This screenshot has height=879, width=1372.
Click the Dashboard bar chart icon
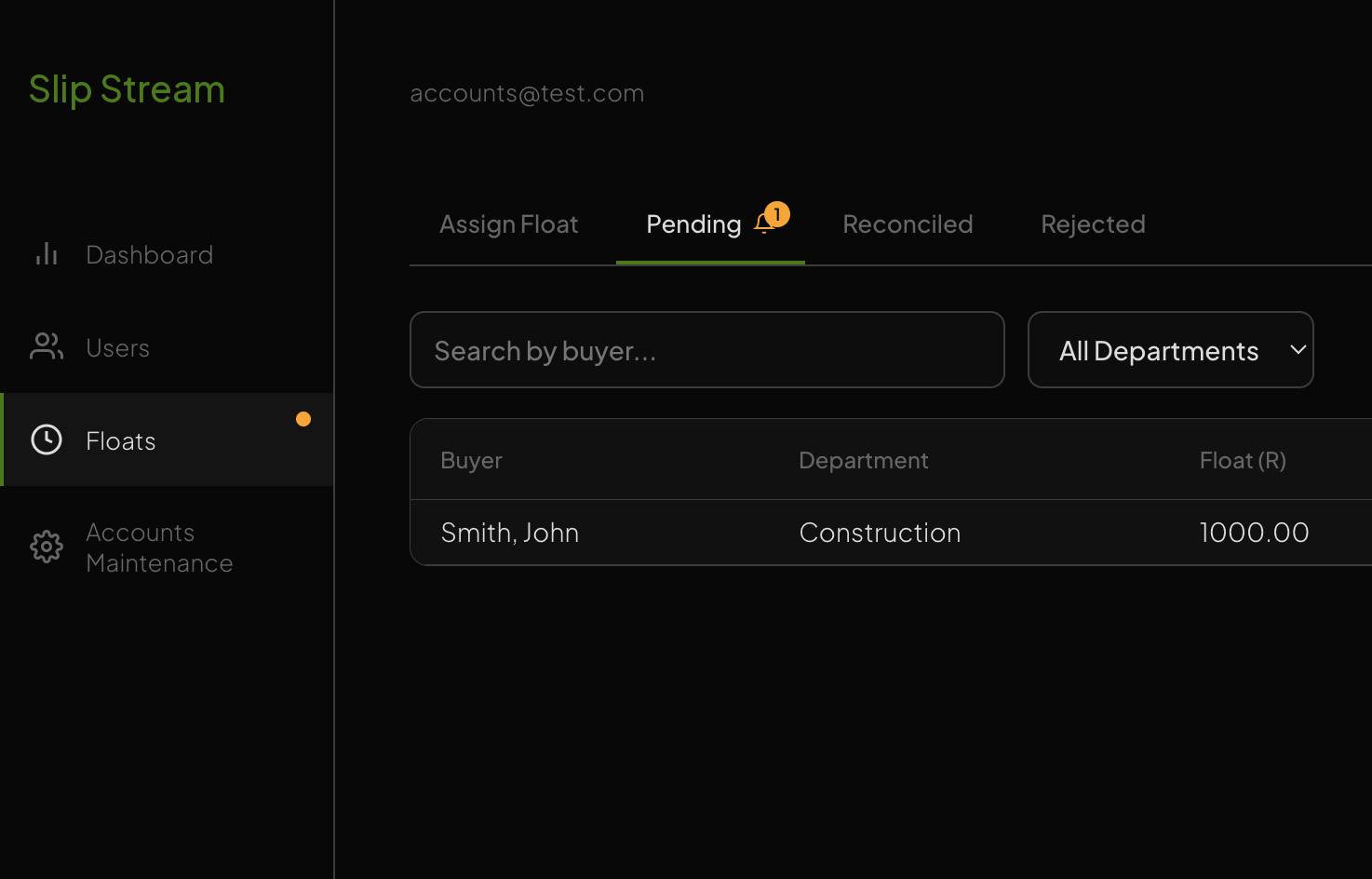(x=47, y=254)
